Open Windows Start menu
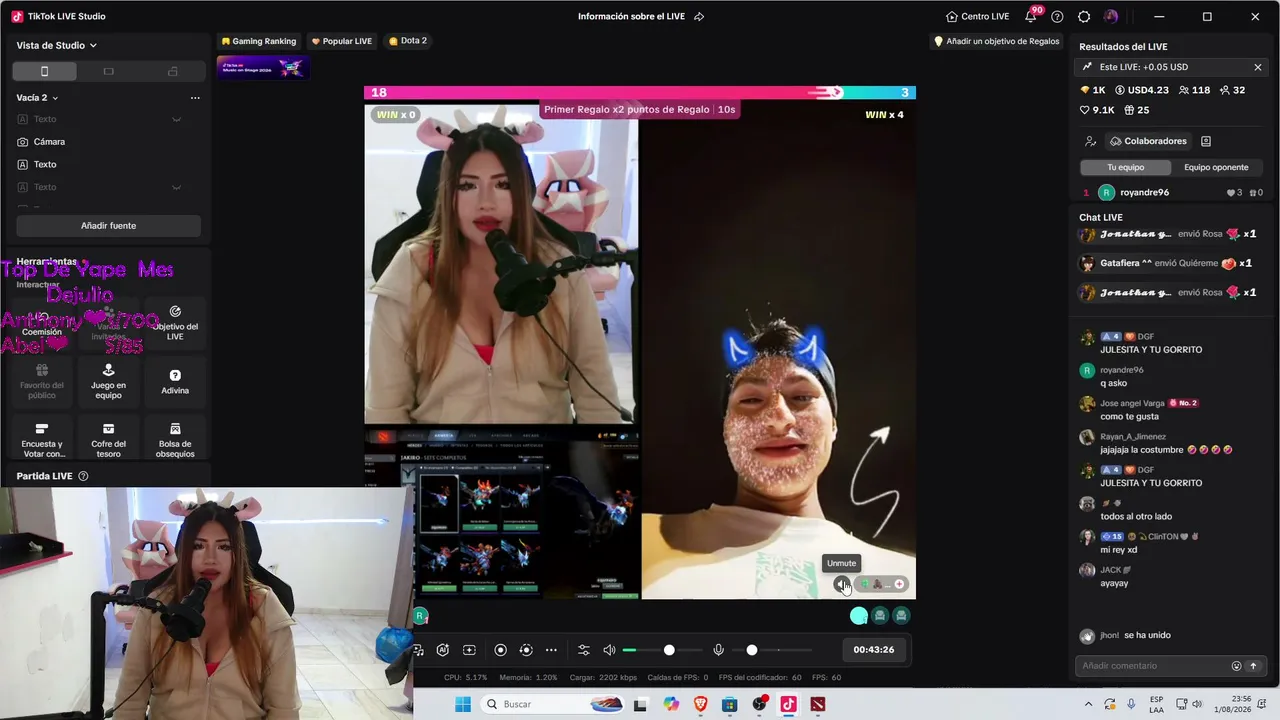Image resolution: width=1280 pixels, height=720 pixels. [x=462, y=705]
